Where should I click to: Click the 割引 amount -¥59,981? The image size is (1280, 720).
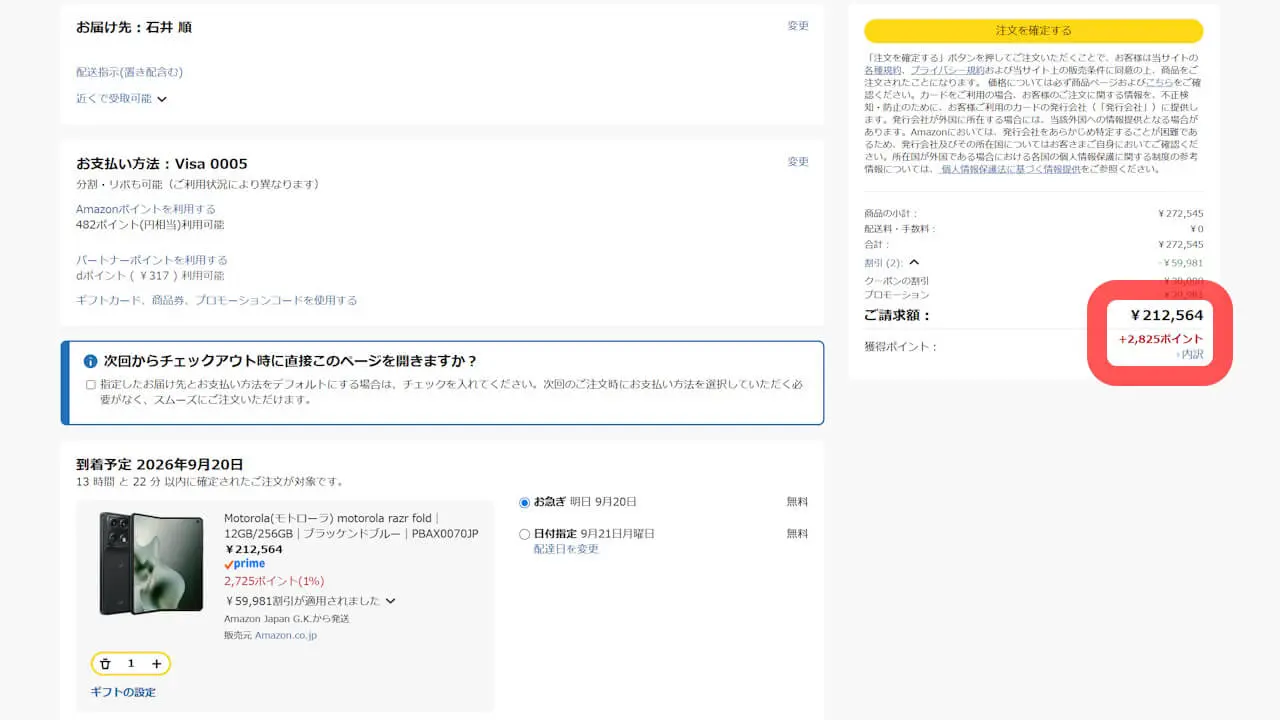[1180, 263]
